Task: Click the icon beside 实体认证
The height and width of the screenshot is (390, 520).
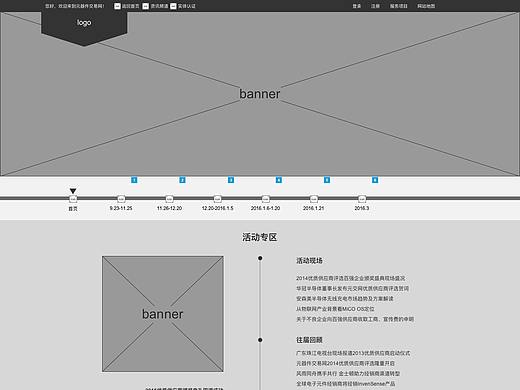Action: [173, 6]
